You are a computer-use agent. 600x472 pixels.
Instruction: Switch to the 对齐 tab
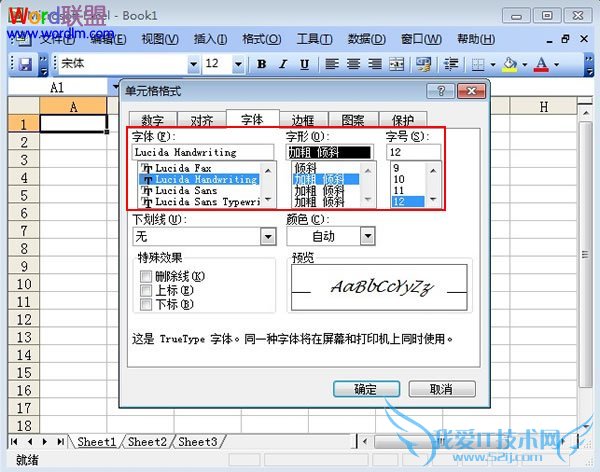pos(202,120)
